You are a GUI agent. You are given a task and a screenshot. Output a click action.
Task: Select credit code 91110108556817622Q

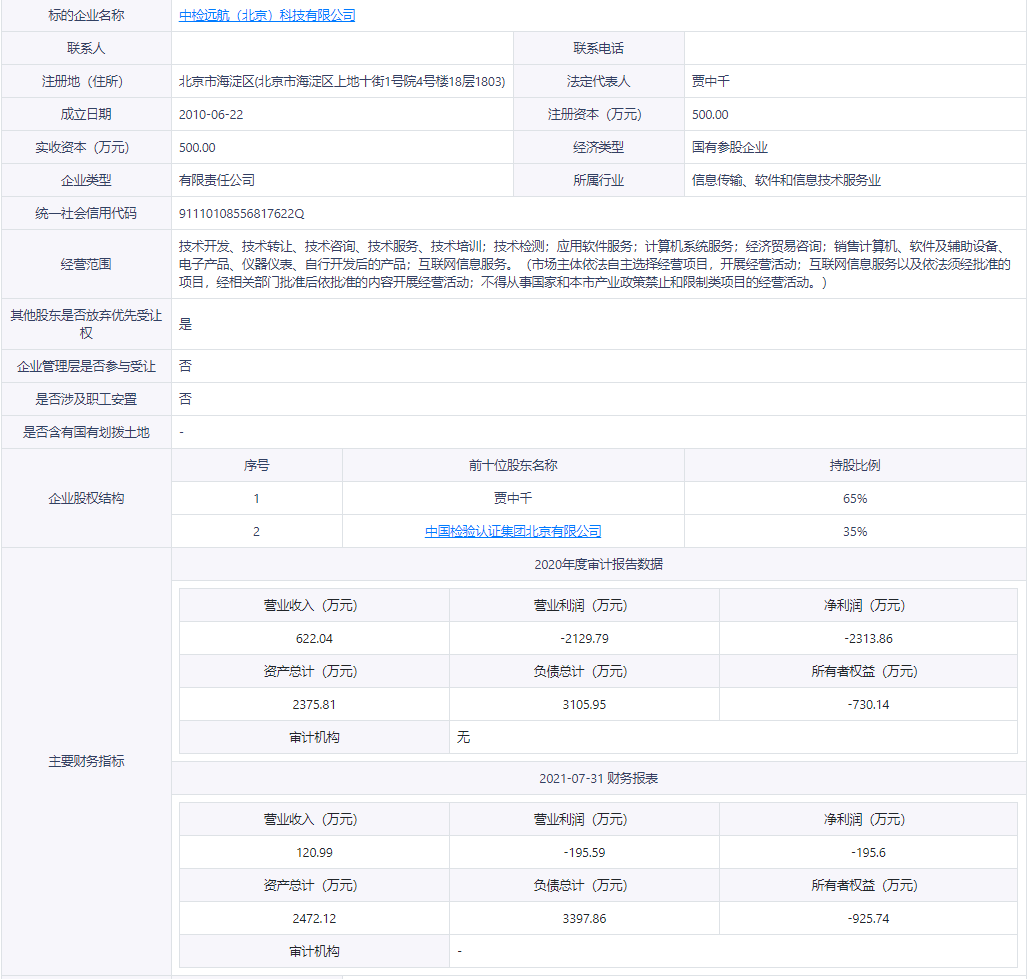pyautogui.click(x=242, y=213)
